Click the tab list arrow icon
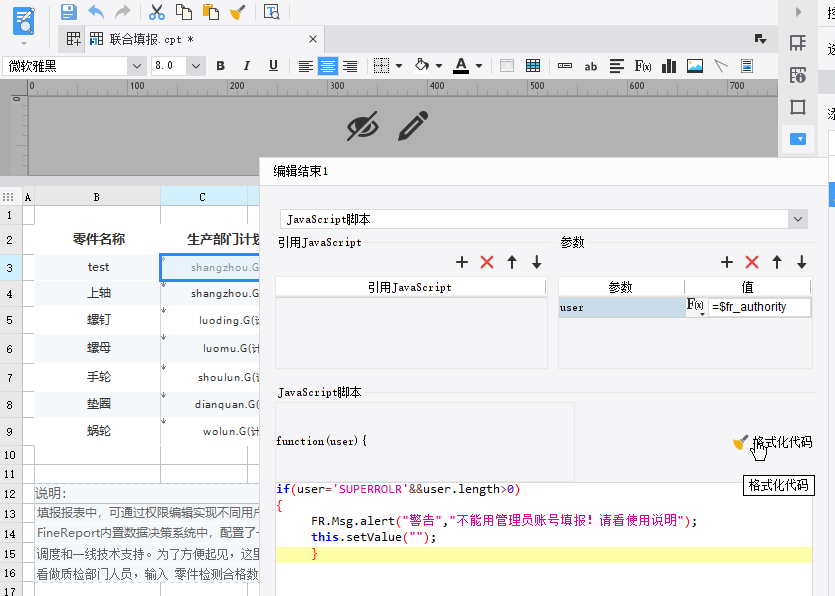Screen dimensions: 835x596 tap(760, 39)
